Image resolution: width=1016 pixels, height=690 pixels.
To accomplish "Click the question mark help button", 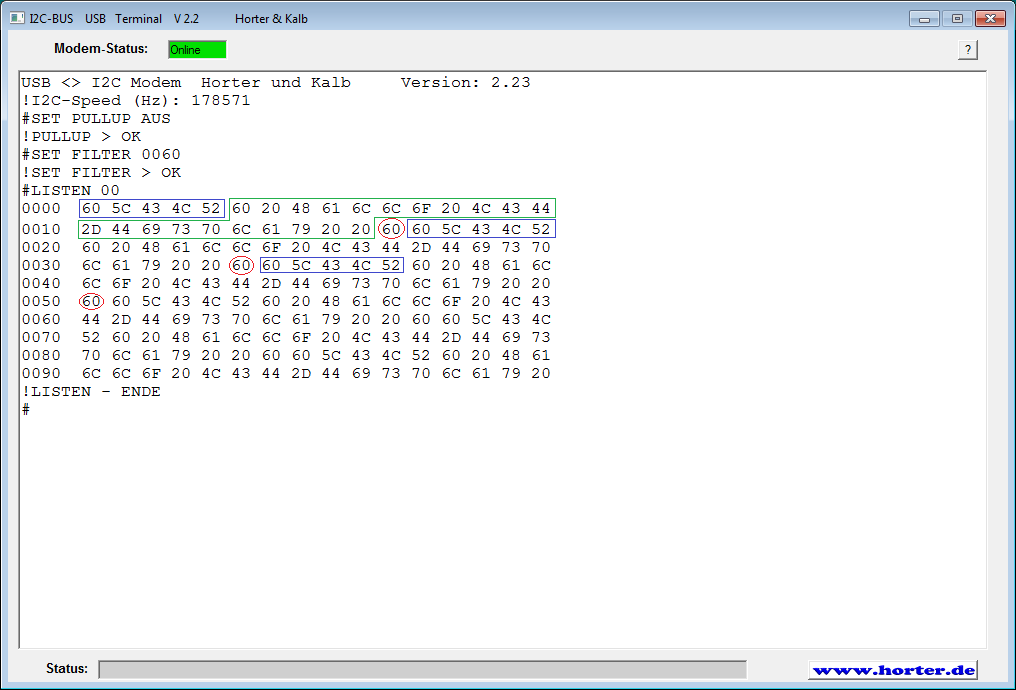I will click(x=967, y=50).
